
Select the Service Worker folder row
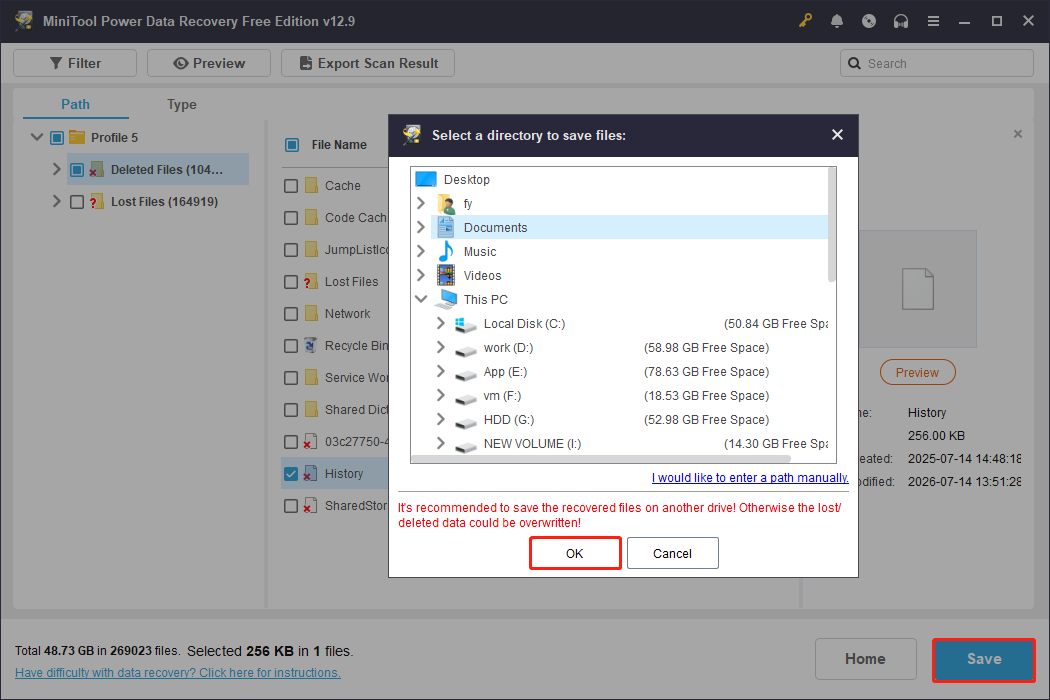click(x=335, y=377)
